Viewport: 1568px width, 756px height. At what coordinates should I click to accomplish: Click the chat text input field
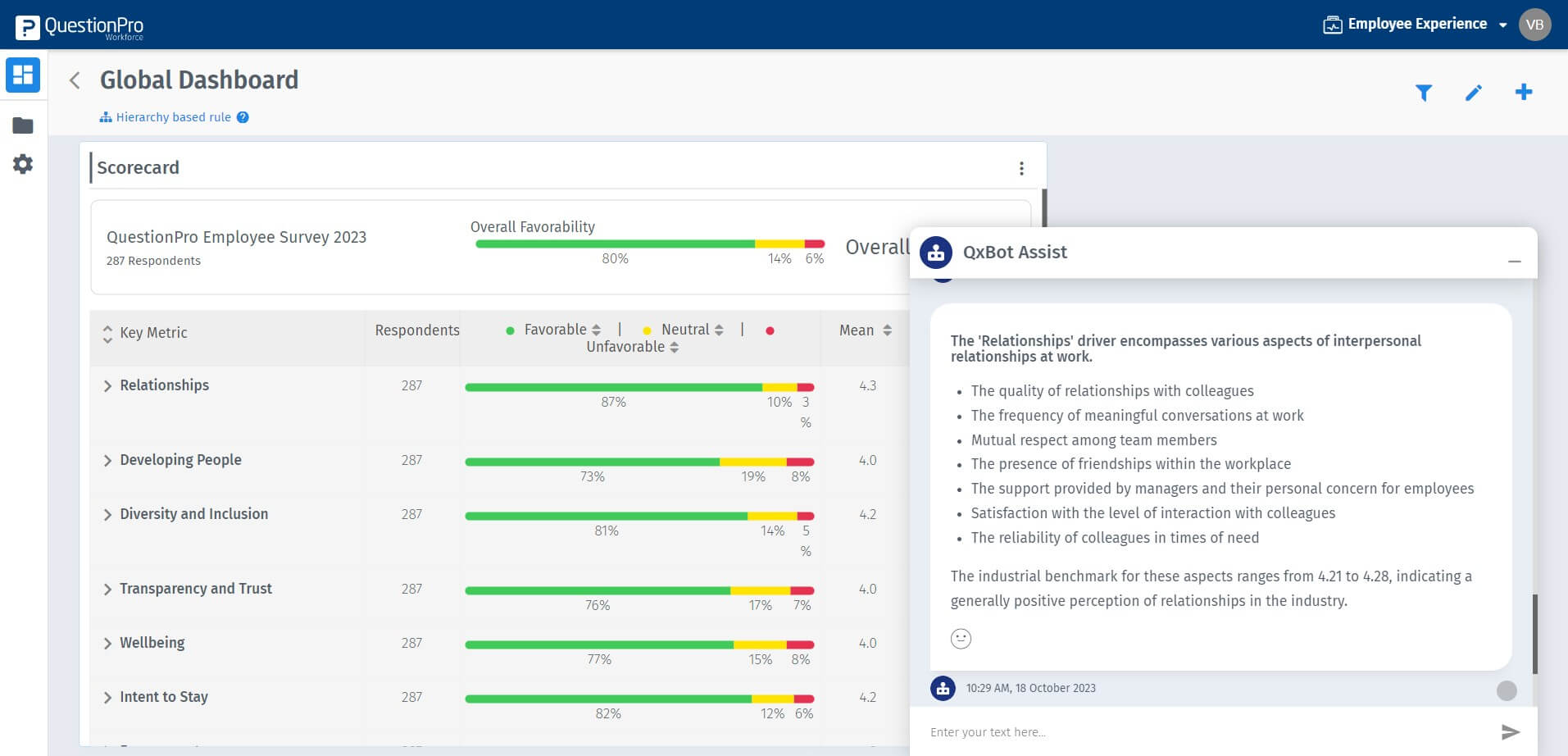click(x=1205, y=731)
